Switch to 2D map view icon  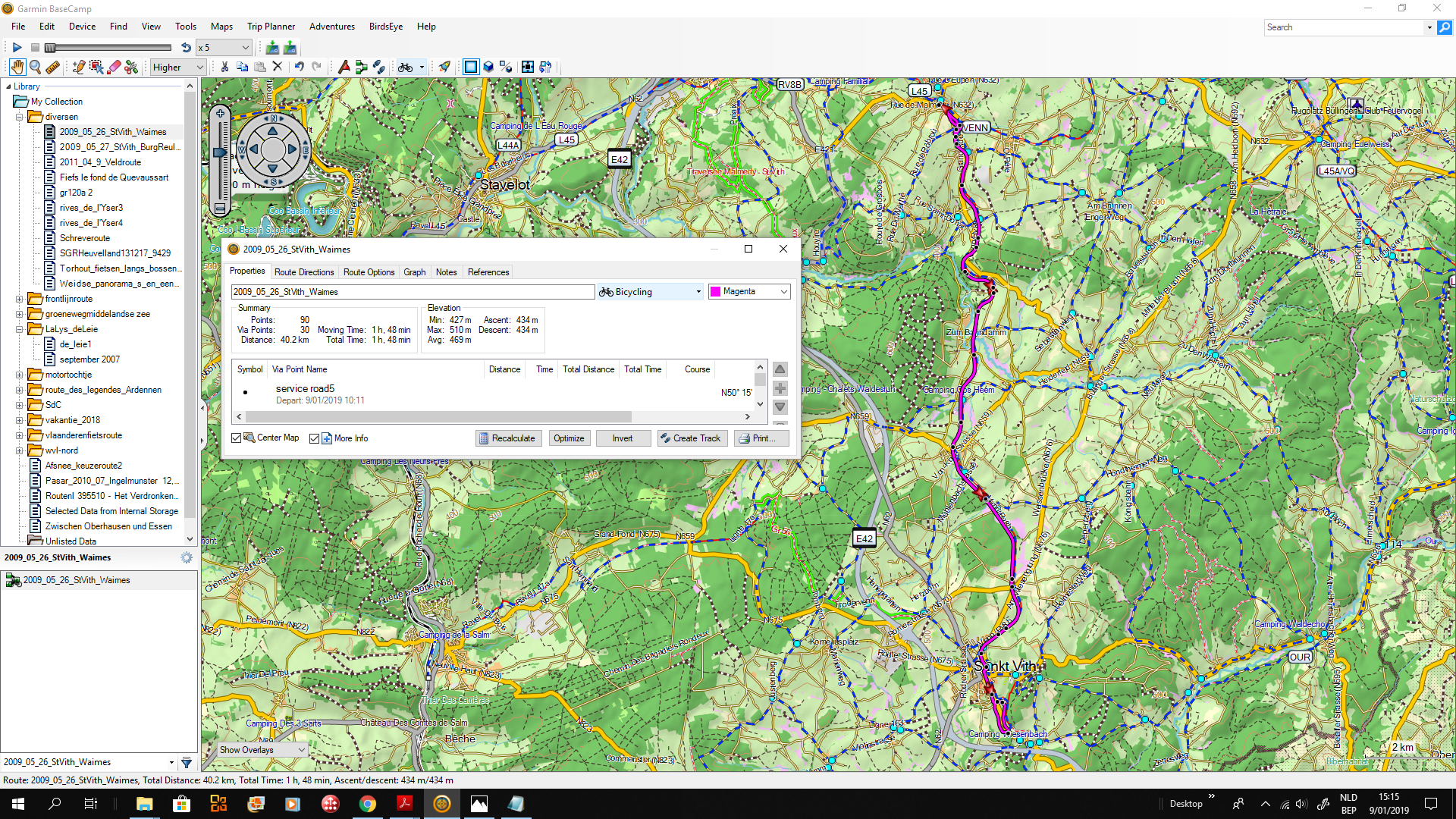point(471,67)
